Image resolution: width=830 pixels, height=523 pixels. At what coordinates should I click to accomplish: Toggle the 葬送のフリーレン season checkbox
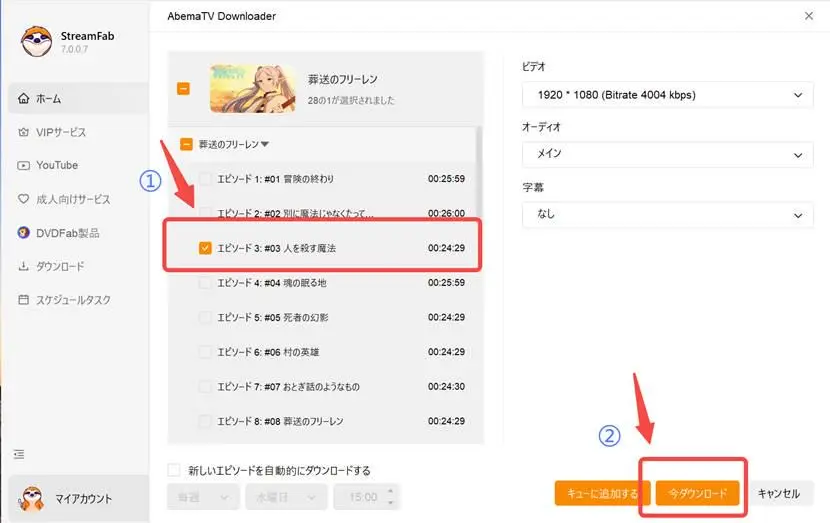coord(186,144)
